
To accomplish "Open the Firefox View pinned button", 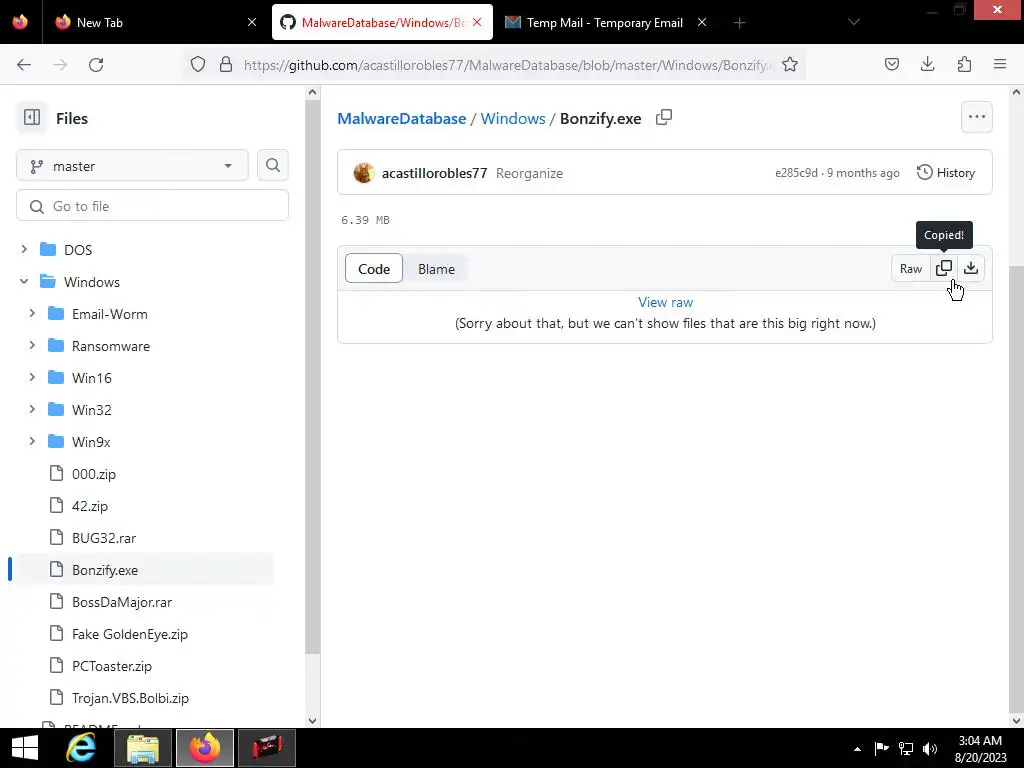I will click(20, 22).
